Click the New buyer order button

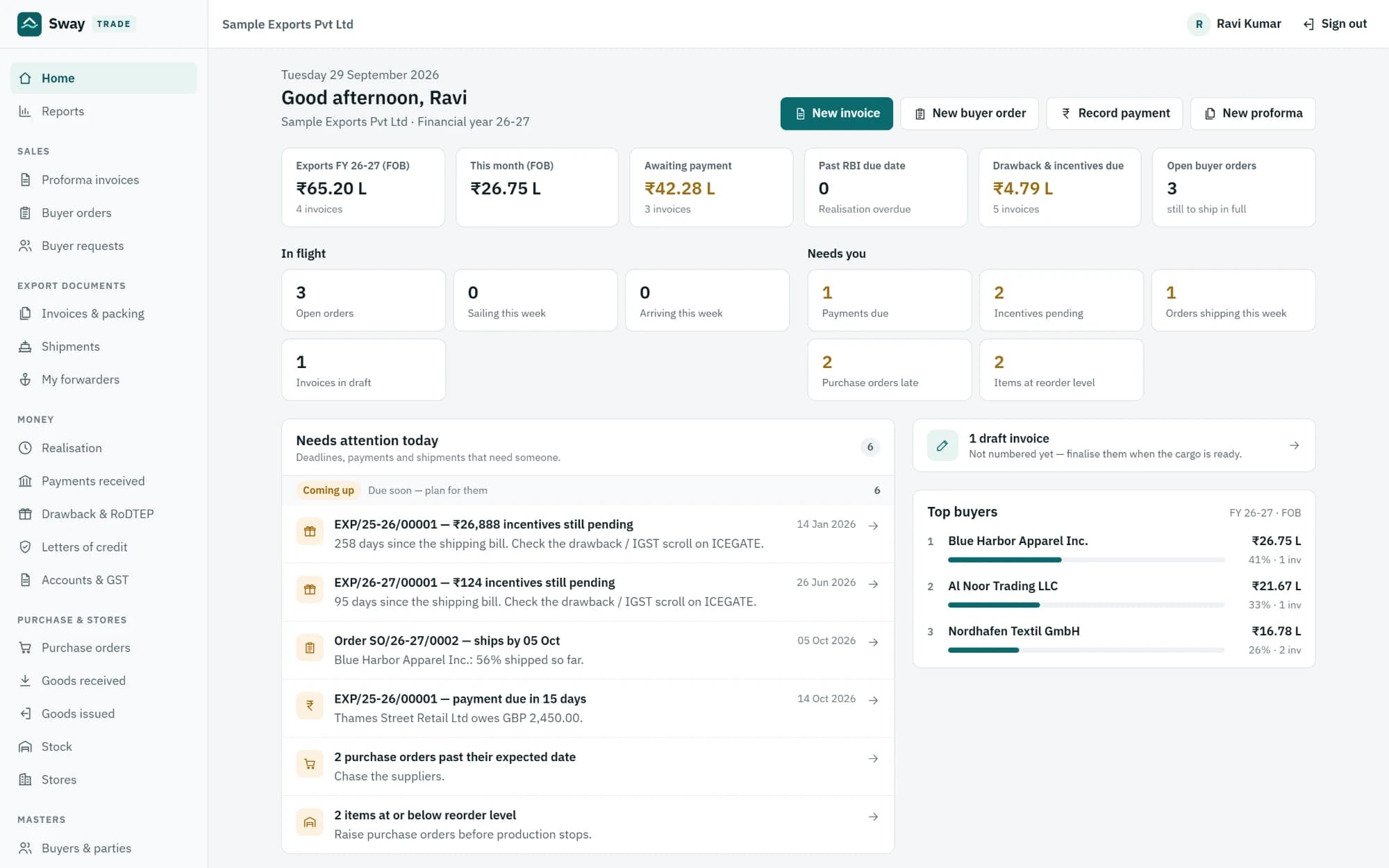970,113
